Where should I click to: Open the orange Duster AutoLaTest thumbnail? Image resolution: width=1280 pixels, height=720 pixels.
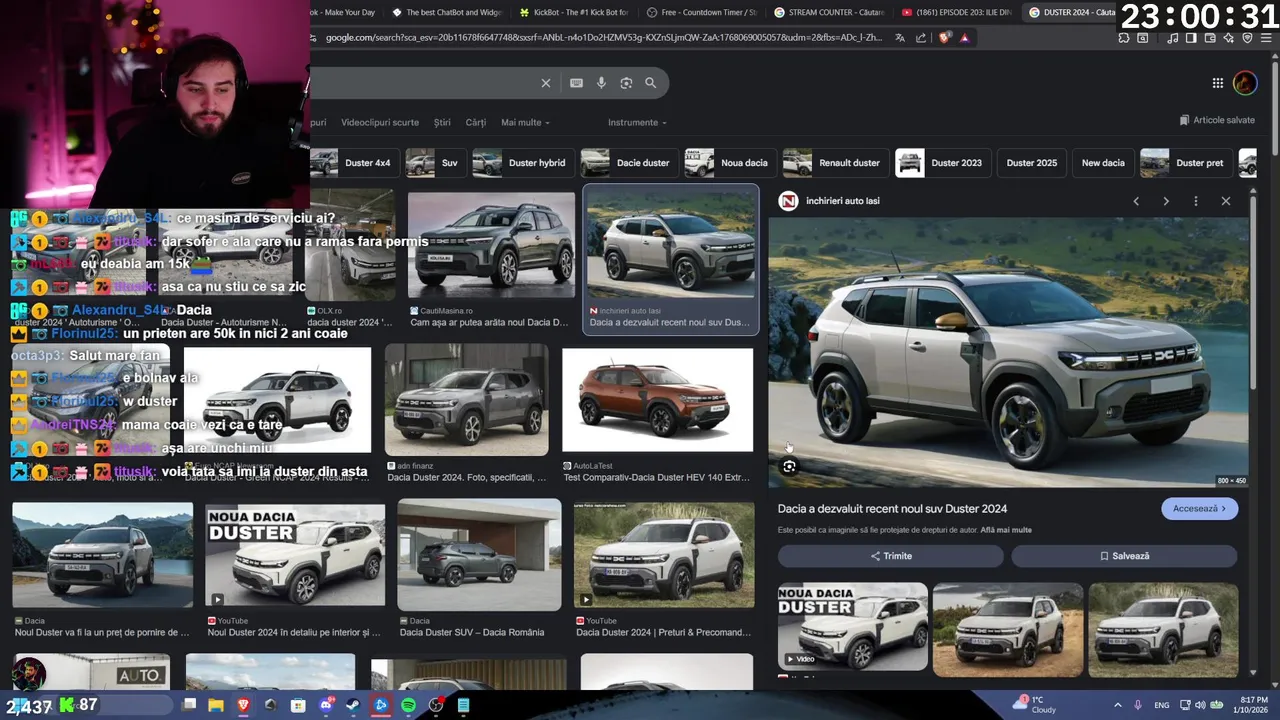coord(657,400)
